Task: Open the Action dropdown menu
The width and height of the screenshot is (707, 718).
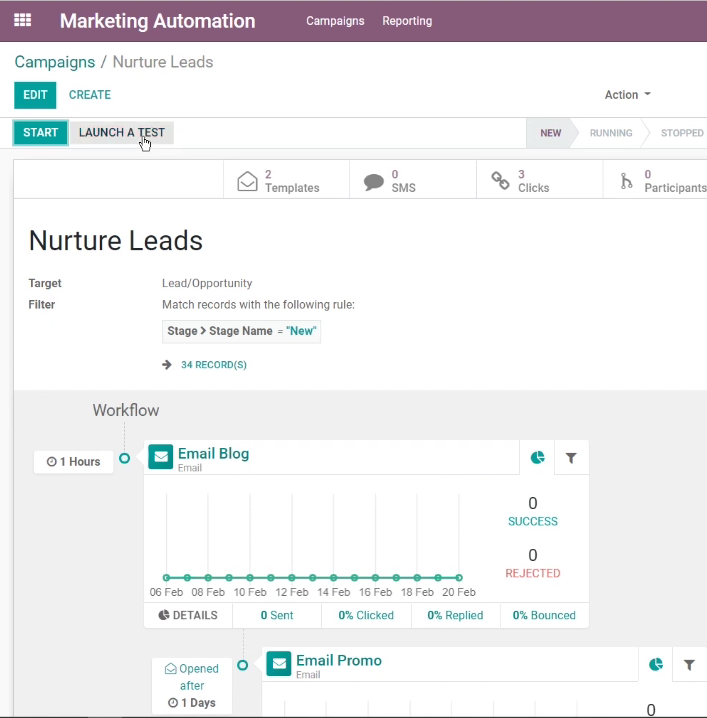Action: click(x=627, y=95)
